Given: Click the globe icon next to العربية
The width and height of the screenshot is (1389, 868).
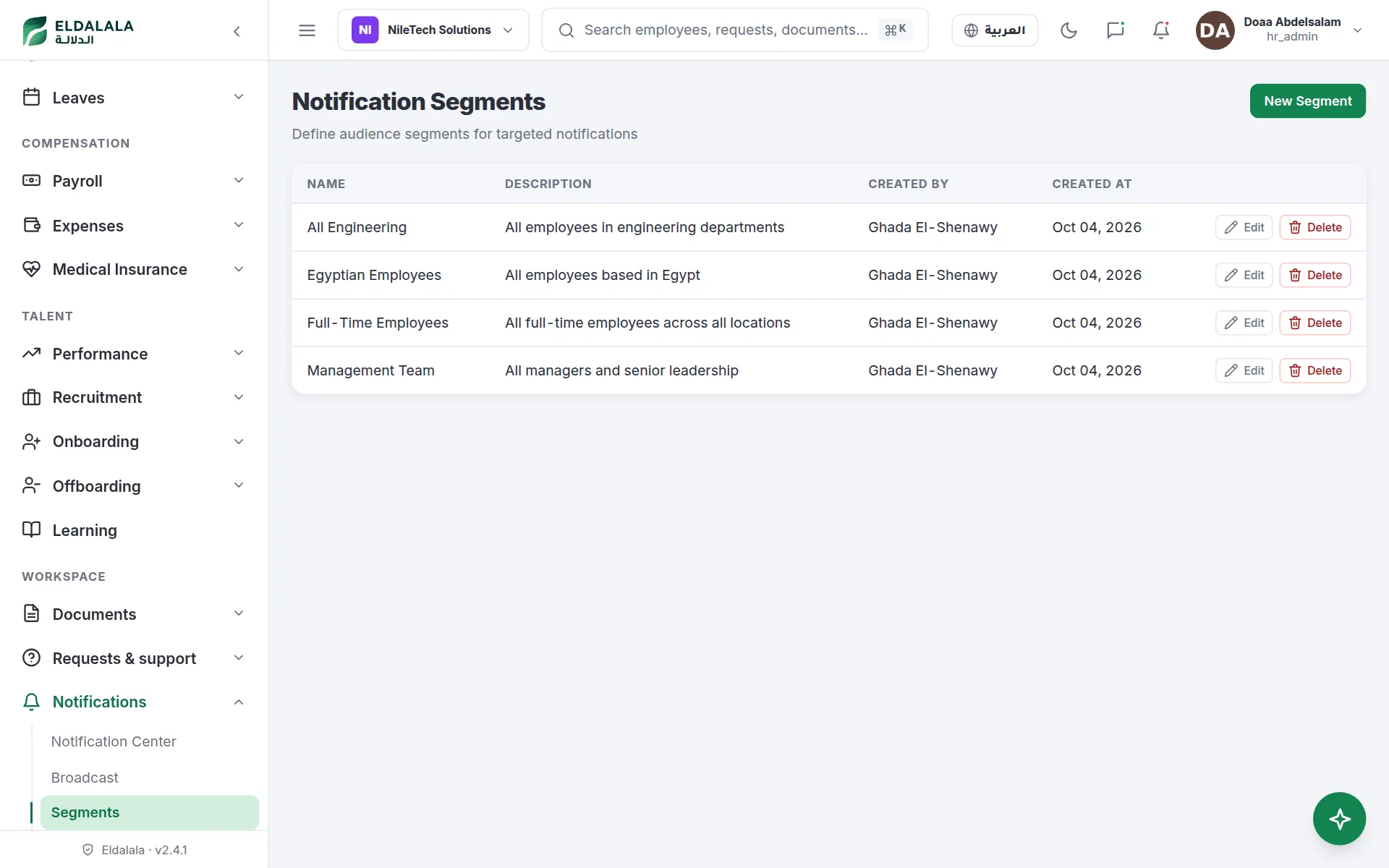Looking at the screenshot, I should (971, 30).
